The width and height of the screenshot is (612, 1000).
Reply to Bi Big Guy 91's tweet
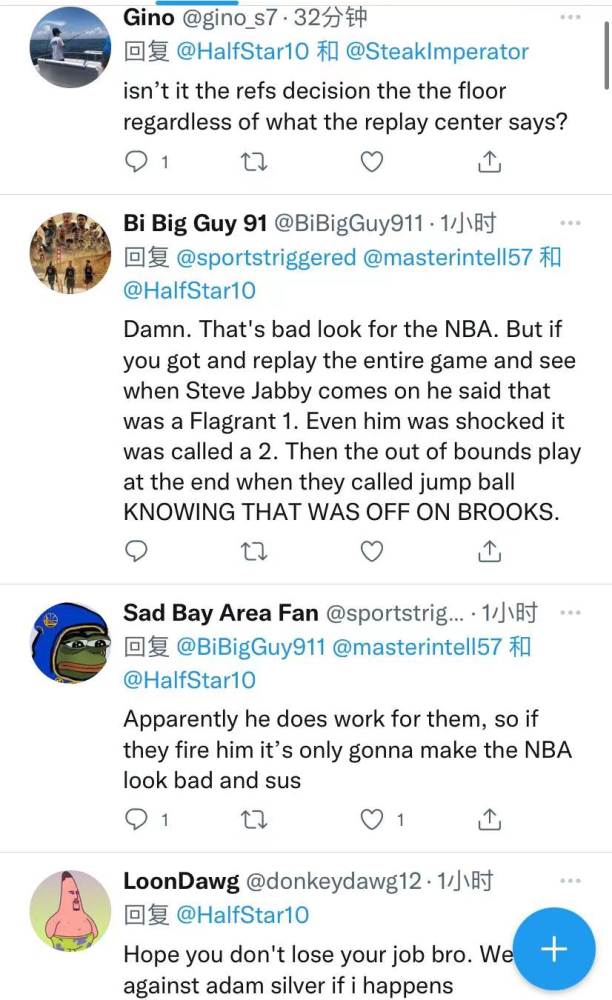[137, 550]
